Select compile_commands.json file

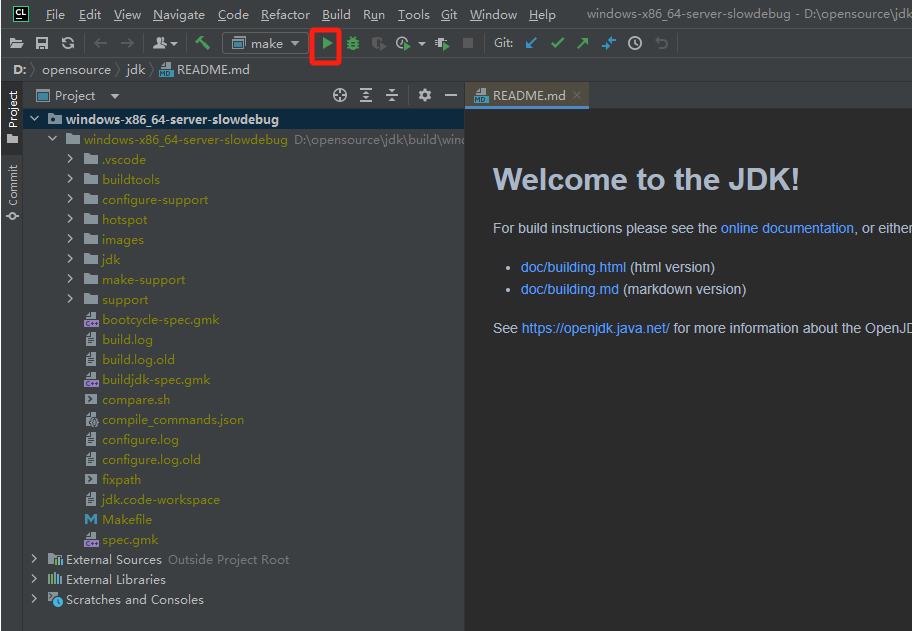173,419
